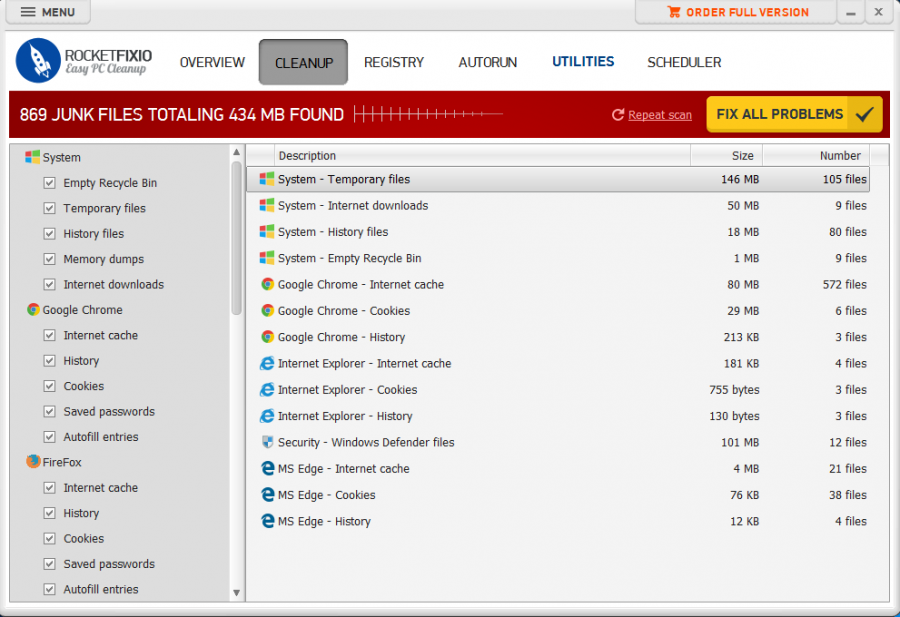900x617 pixels.
Task: Click the shopping cart icon
Action: [674, 12]
